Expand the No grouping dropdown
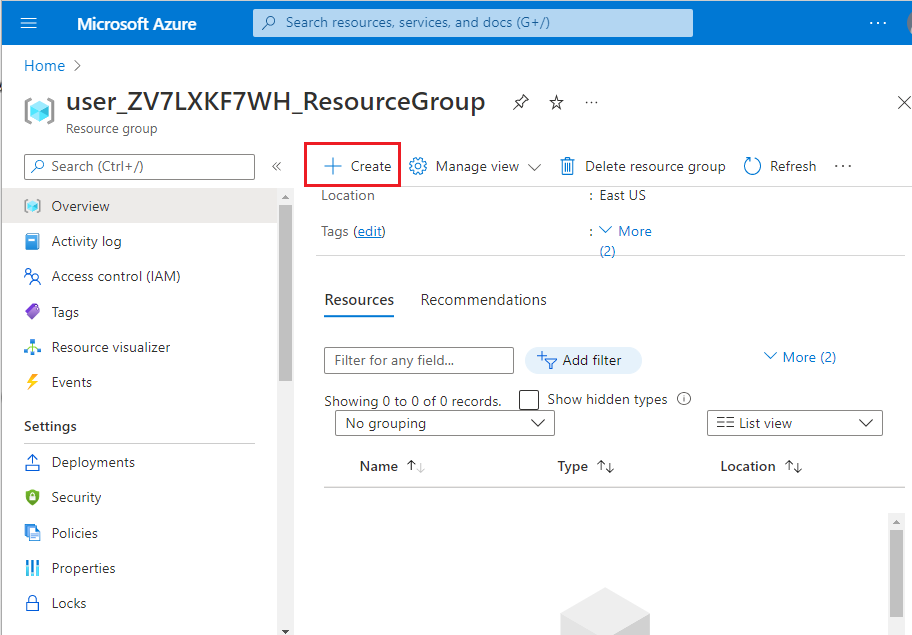Viewport: 912px width, 635px height. (x=444, y=424)
